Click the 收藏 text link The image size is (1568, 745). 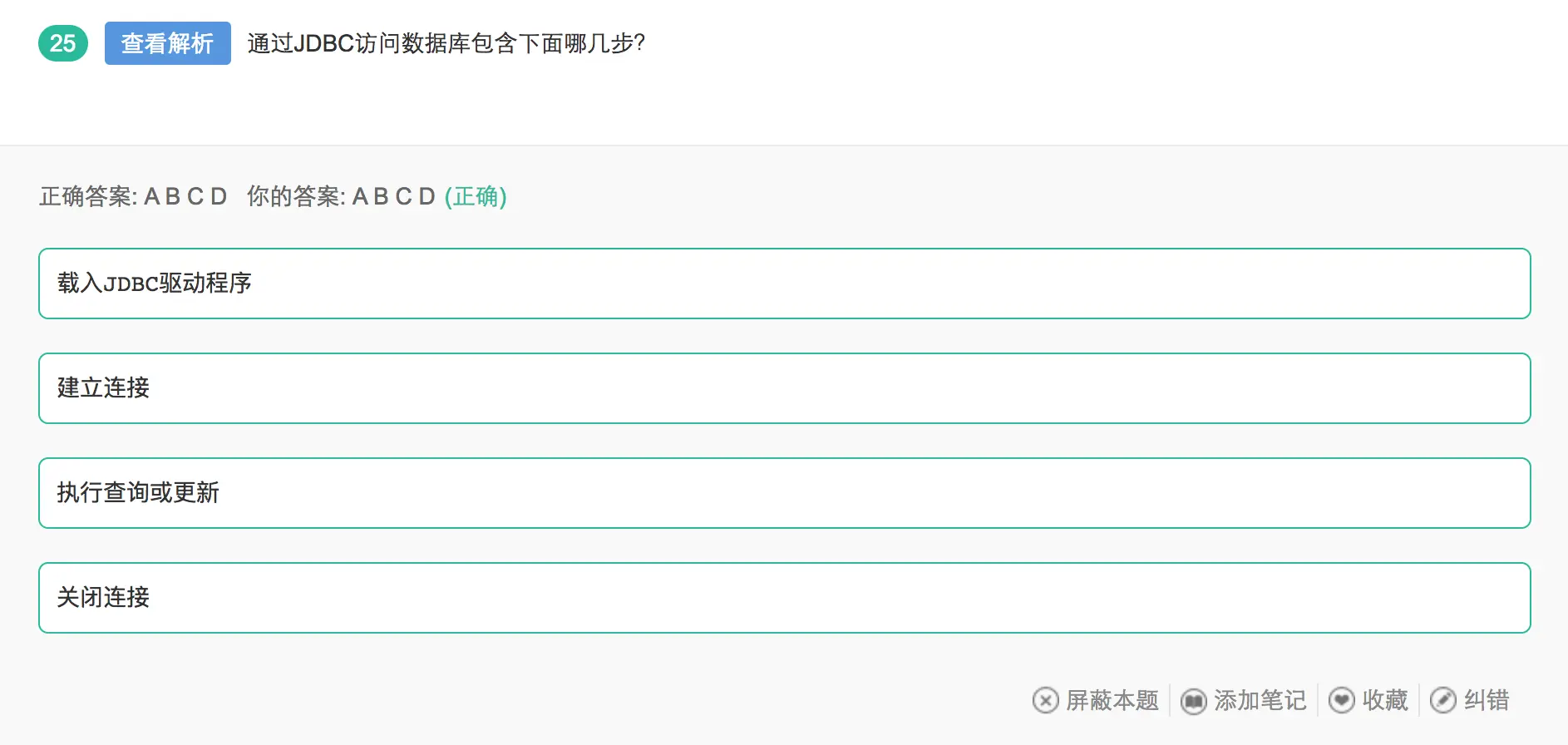coord(1385,700)
